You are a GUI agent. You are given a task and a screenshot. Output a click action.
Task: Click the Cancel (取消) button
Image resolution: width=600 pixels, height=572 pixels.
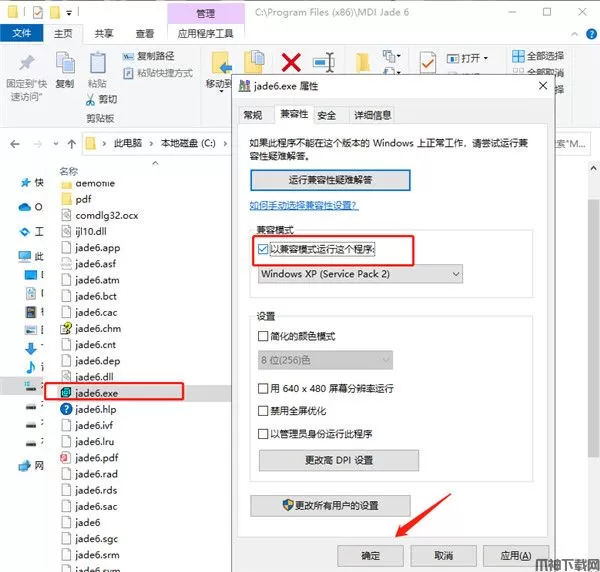pyautogui.click(x=443, y=556)
